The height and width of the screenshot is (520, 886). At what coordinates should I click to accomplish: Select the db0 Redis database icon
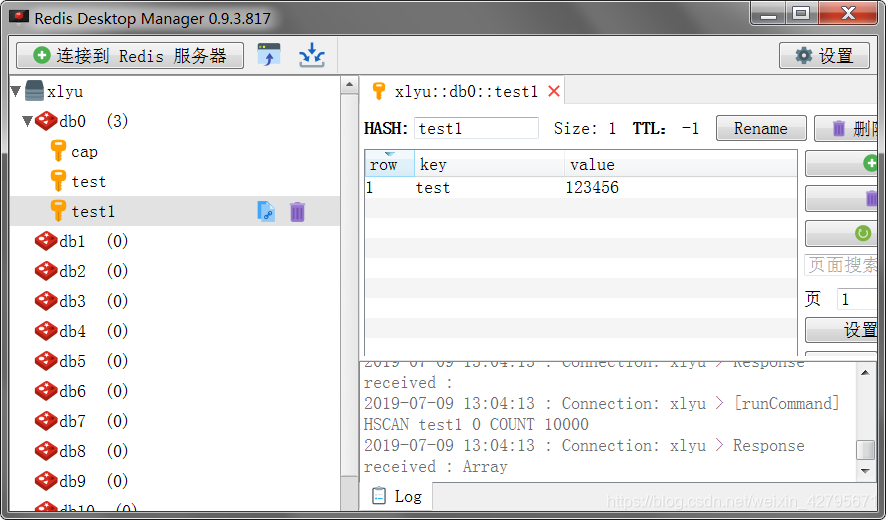[x=46, y=121]
